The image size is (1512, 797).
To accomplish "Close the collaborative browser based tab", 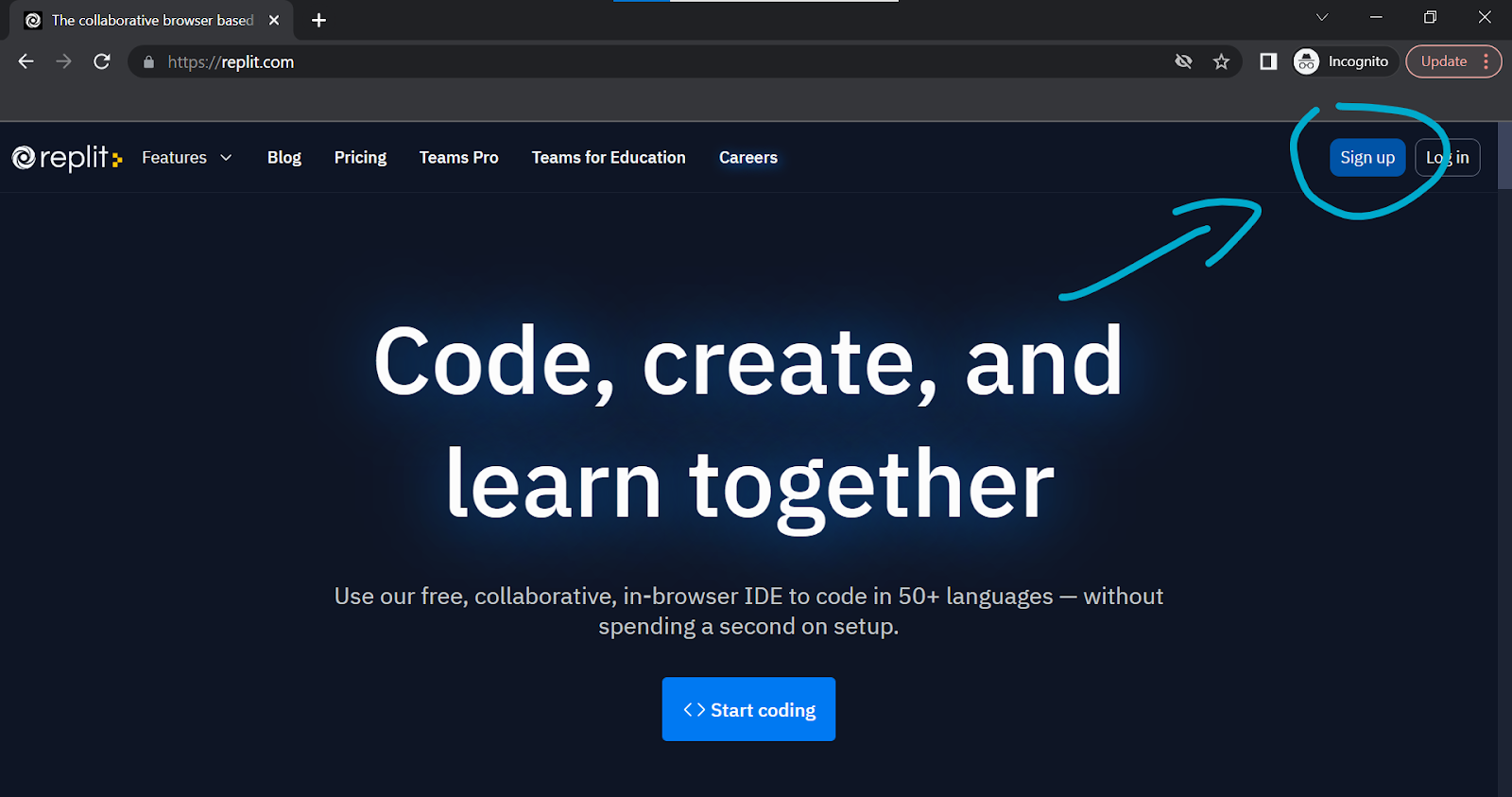I will tap(274, 20).
